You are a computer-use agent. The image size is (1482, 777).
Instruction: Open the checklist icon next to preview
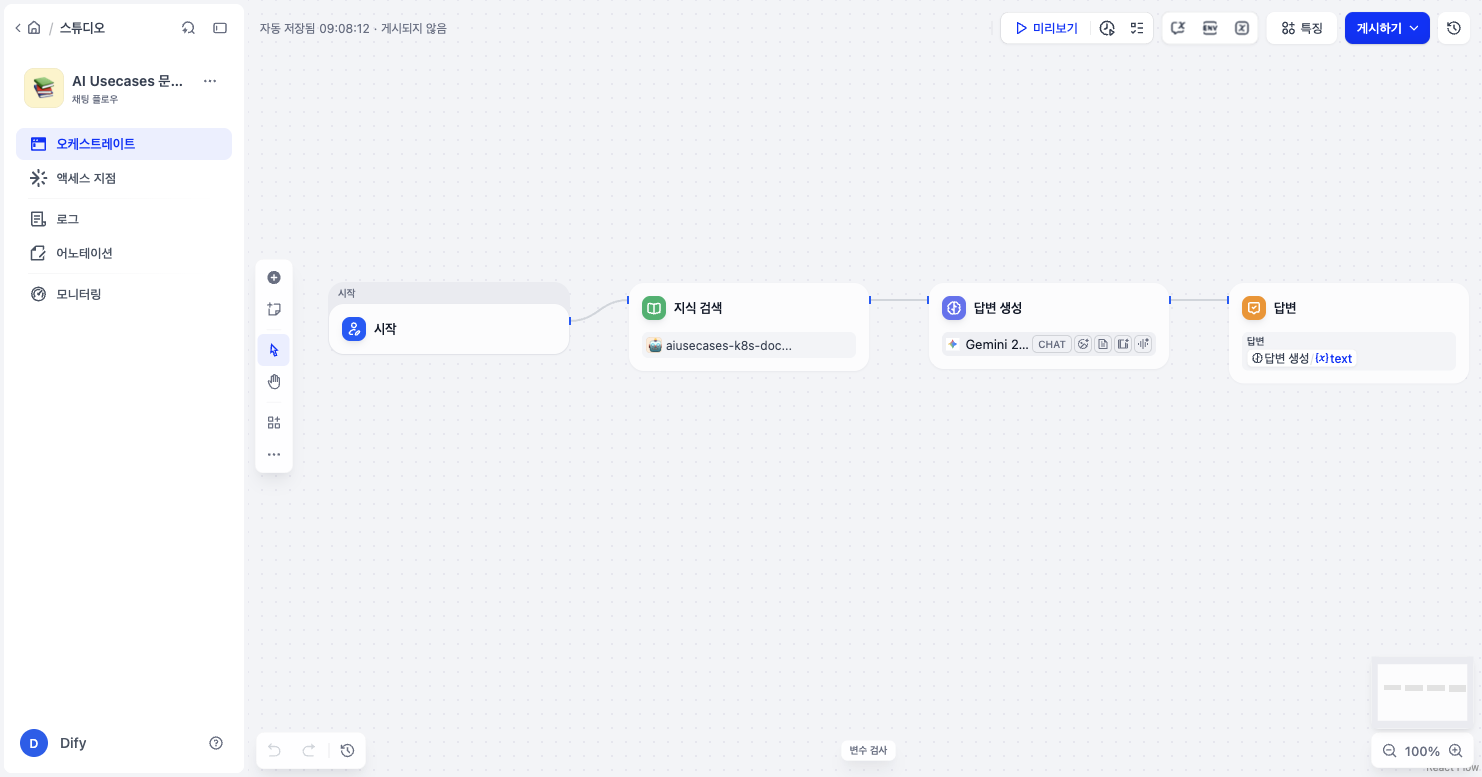click(1137, 28)
